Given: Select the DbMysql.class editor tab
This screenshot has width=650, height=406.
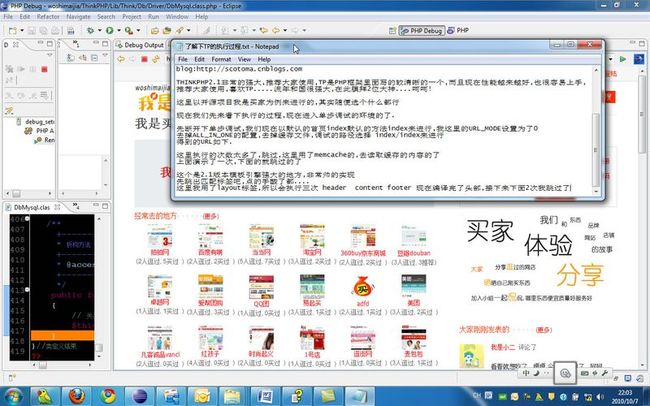Looking at the screenshot, I should point(32,207).
